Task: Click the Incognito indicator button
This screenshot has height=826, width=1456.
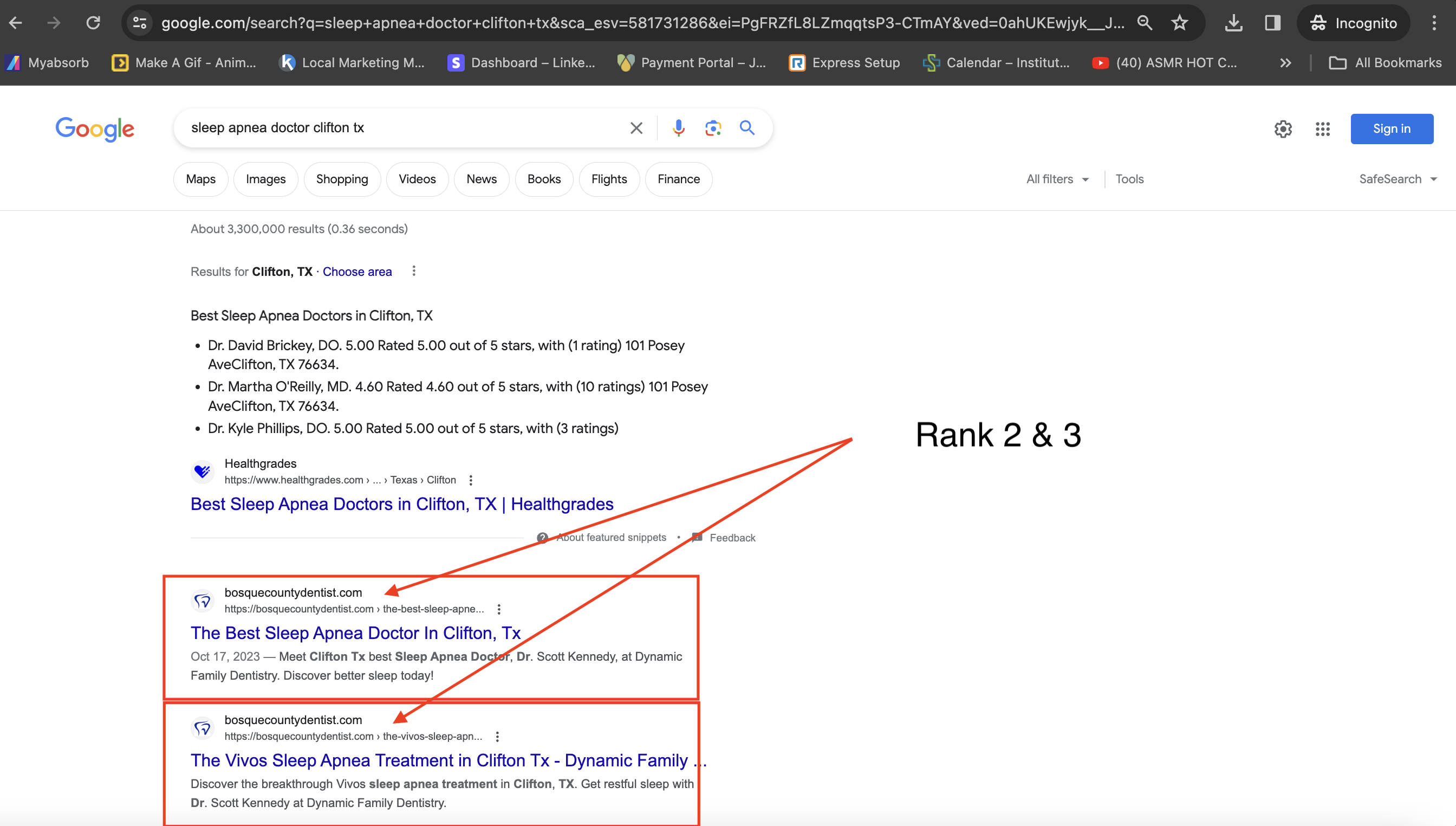Action: point(1353,23)
